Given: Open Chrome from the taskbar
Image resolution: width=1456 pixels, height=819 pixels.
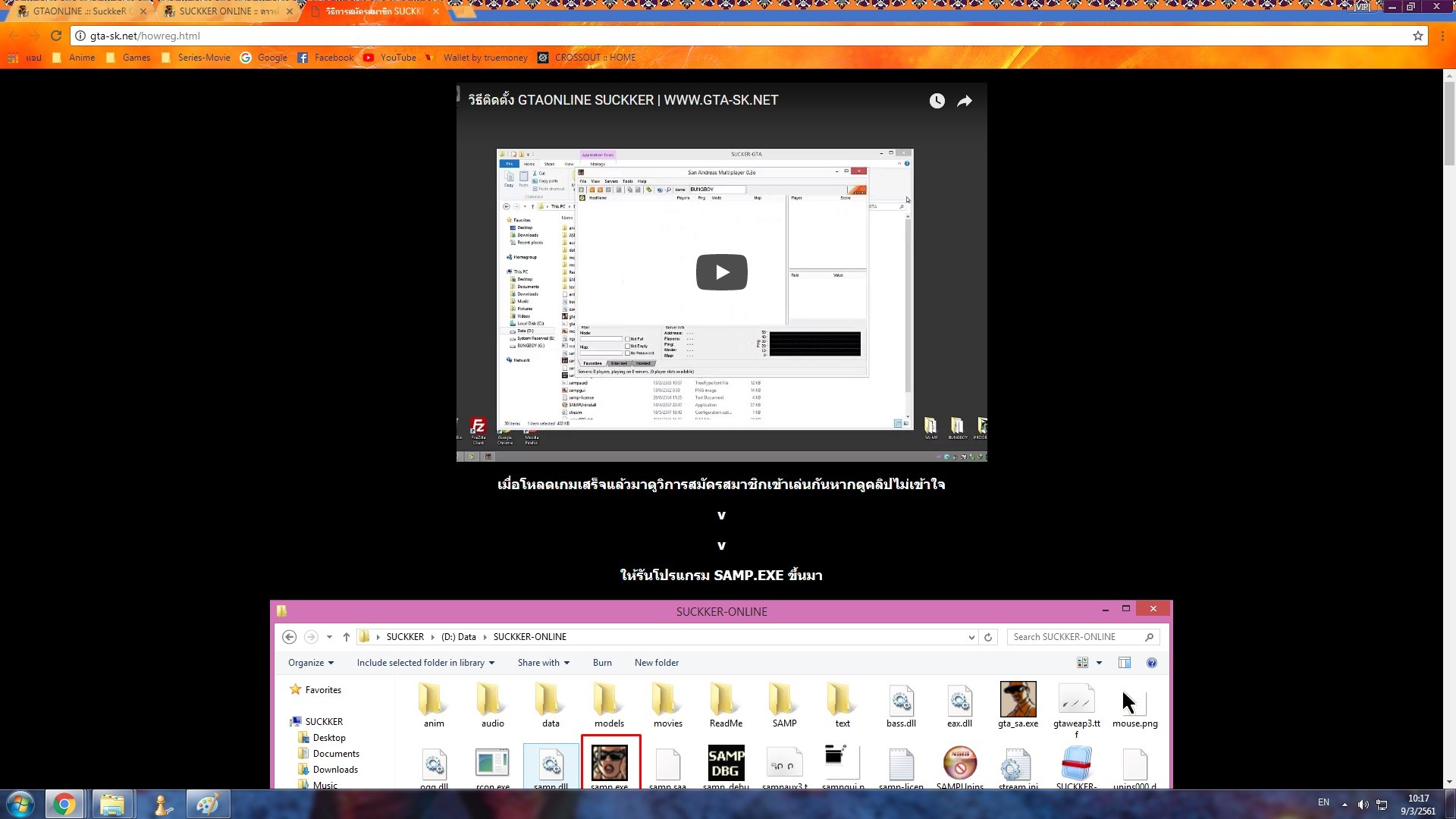Looking at the screenshot, I should (64, 804).
